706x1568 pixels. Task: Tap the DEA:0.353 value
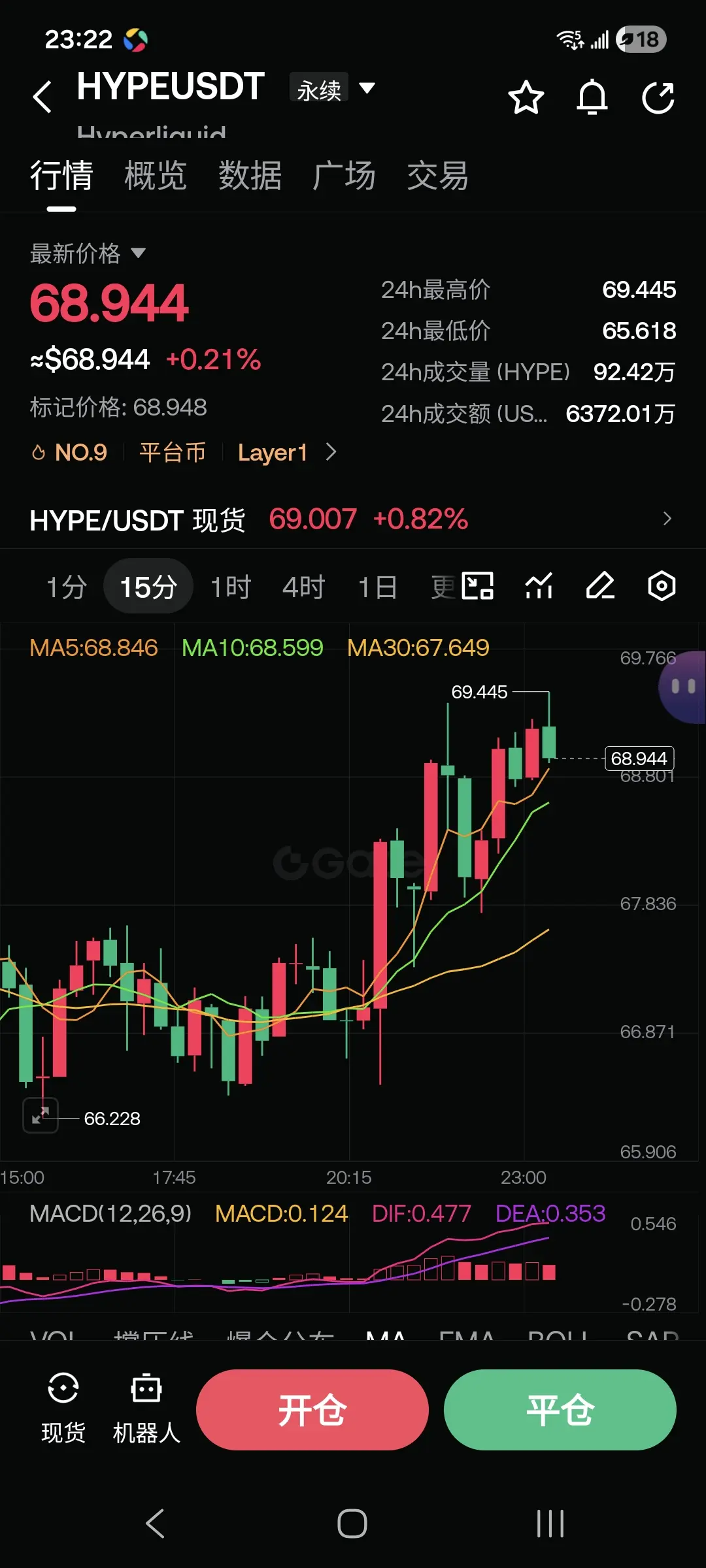coord(550,1213)
